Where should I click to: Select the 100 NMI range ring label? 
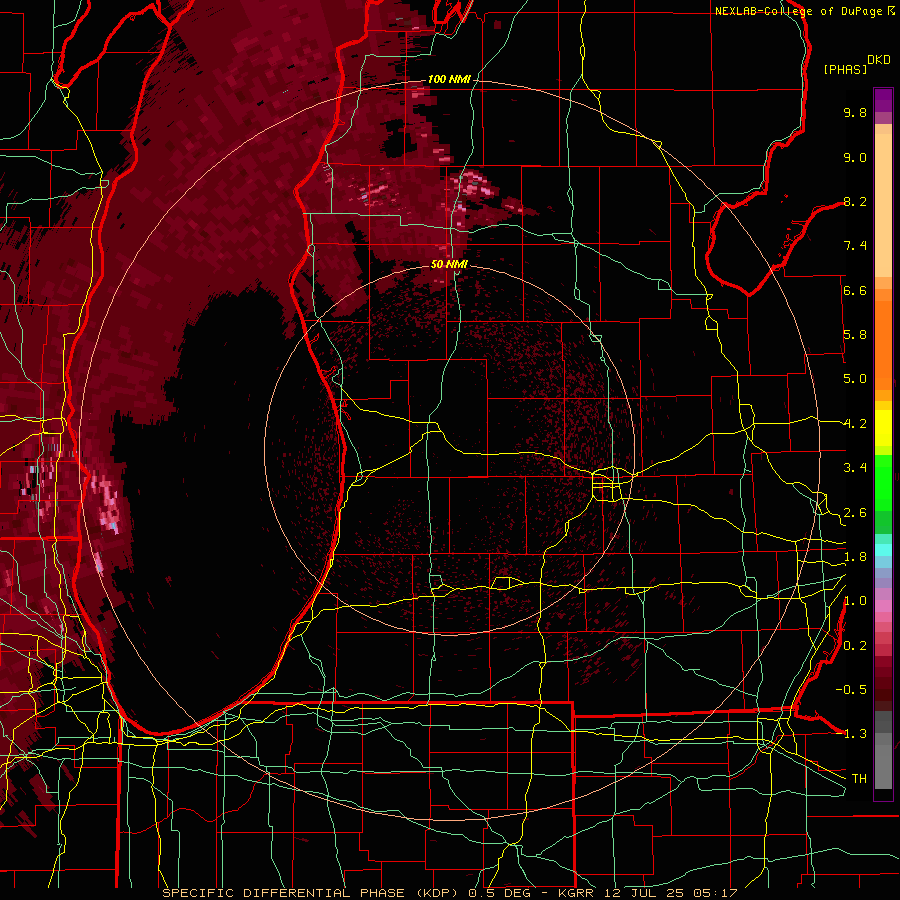pos(448,79)
